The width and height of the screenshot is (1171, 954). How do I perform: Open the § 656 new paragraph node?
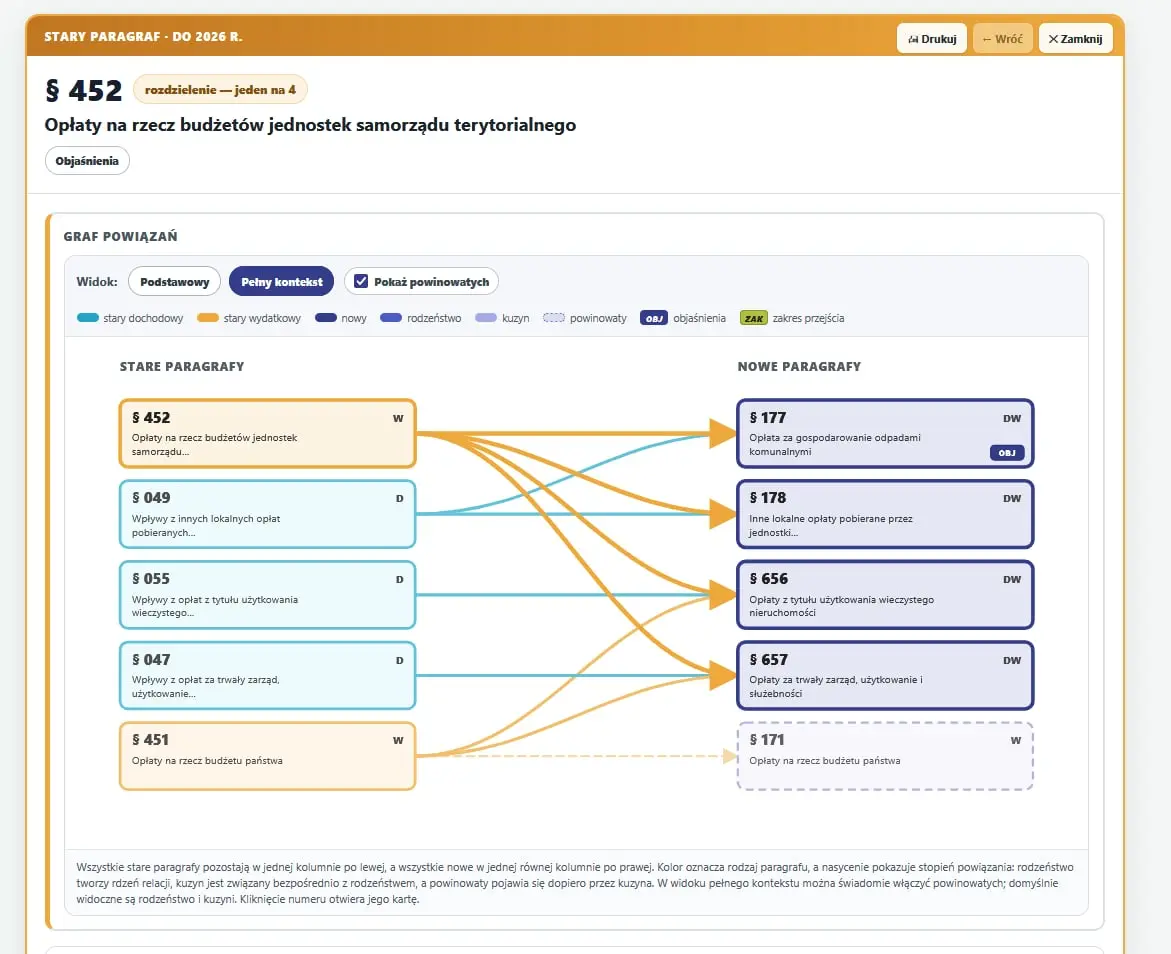coord(885,595)
